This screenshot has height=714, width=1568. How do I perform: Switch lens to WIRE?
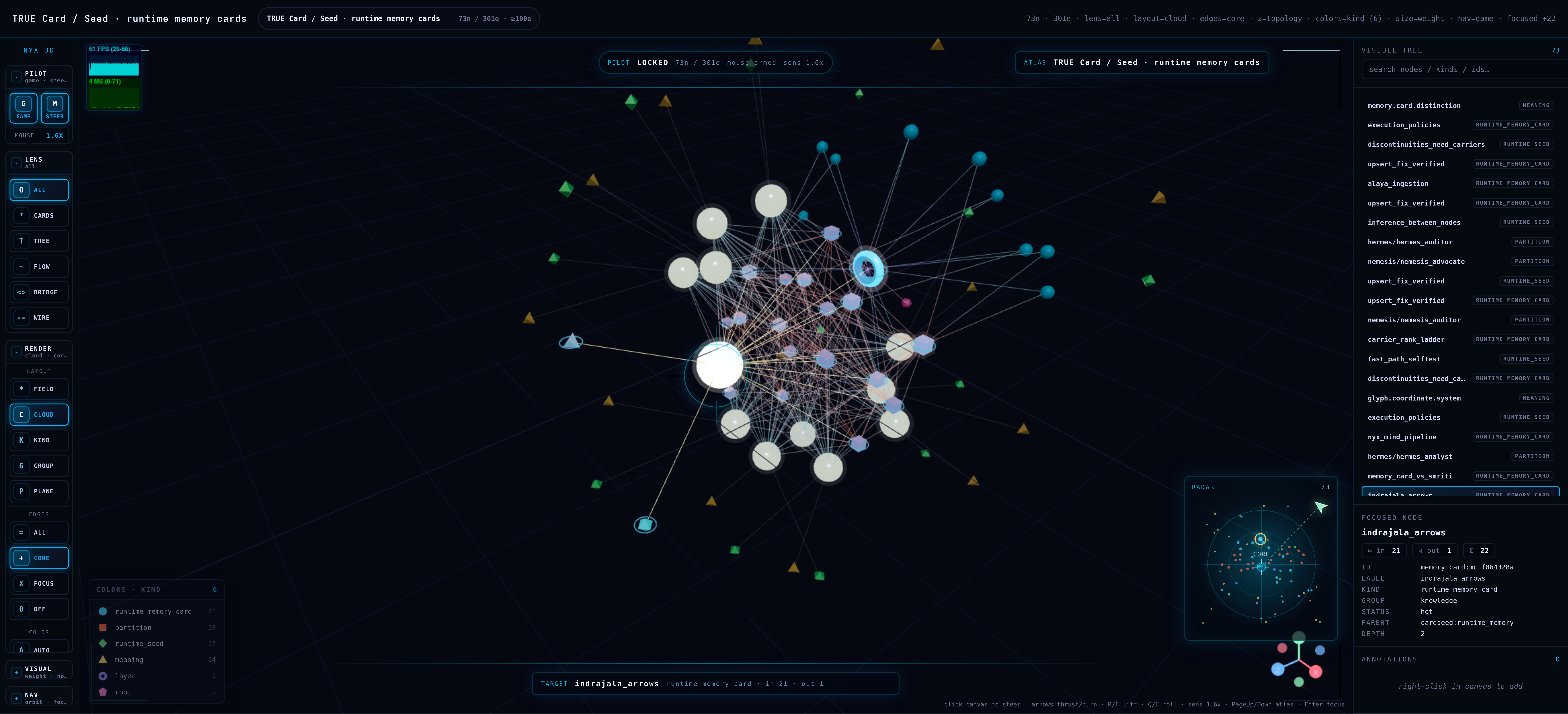pos(39,318)
